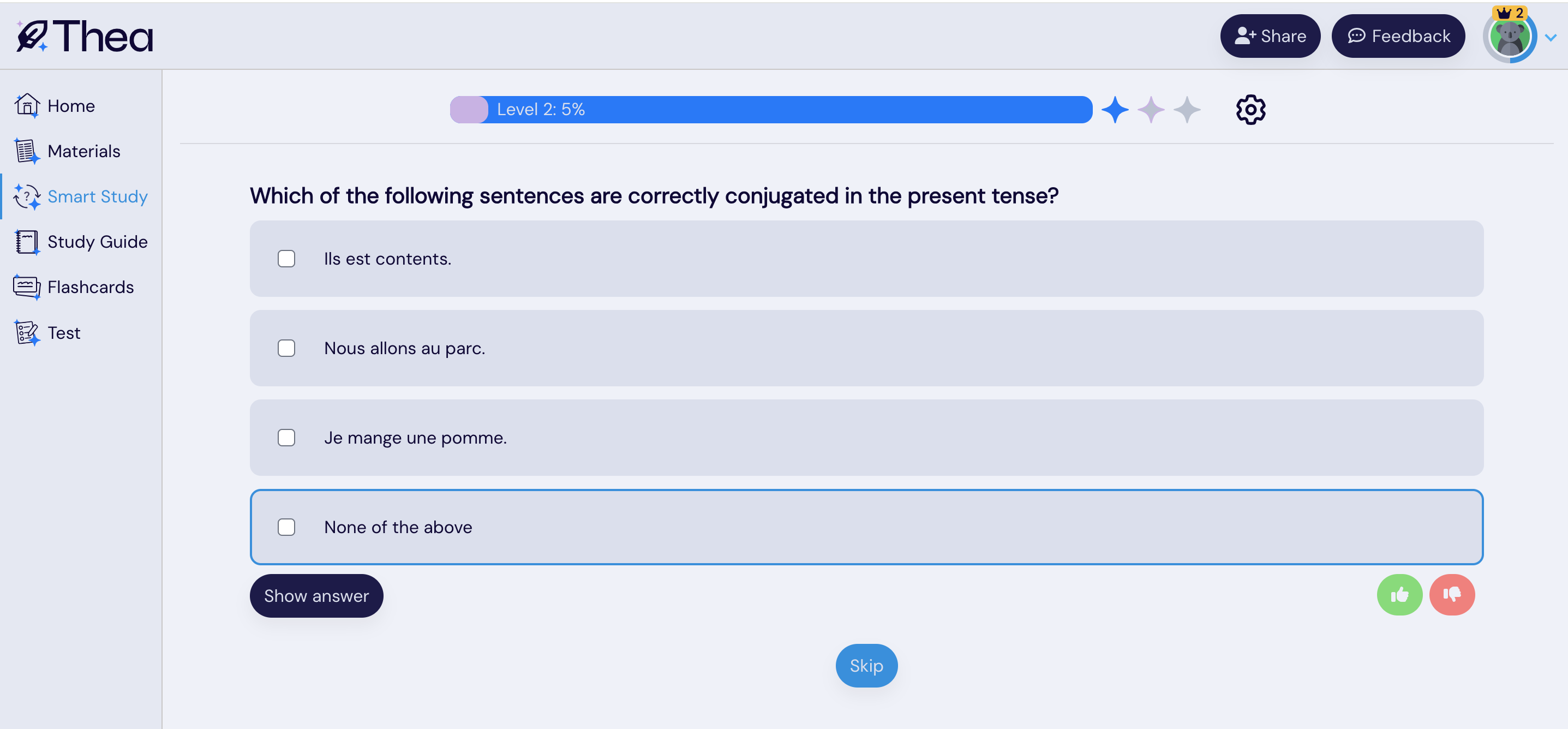Click the Flashcards sidebar icon
Viewport: 1568px width, 729px height.
pyautogui.click(x=27, y=287)
